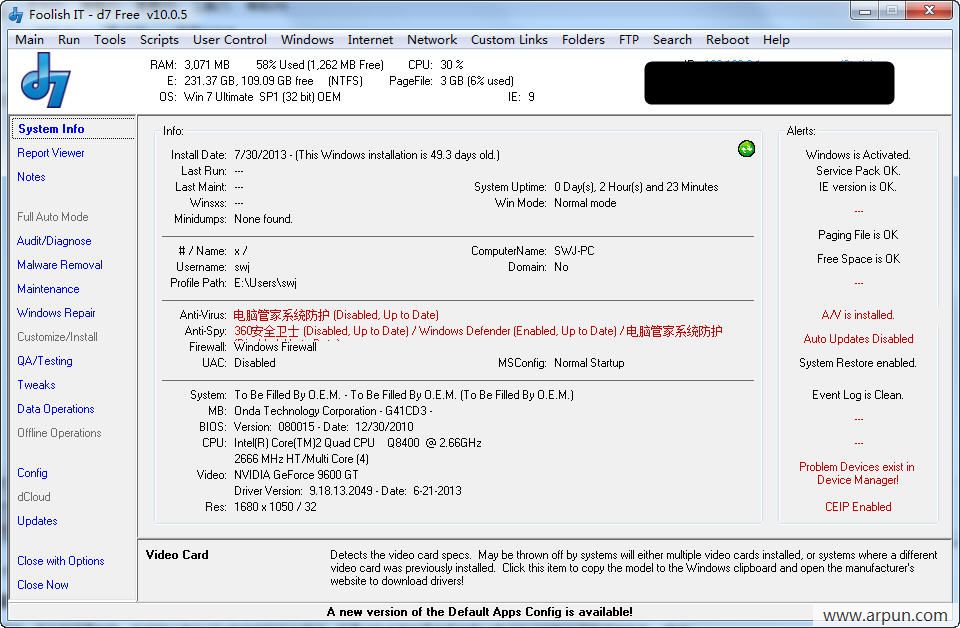
Task: Open the Help menu
Action: tap(776, 40)
